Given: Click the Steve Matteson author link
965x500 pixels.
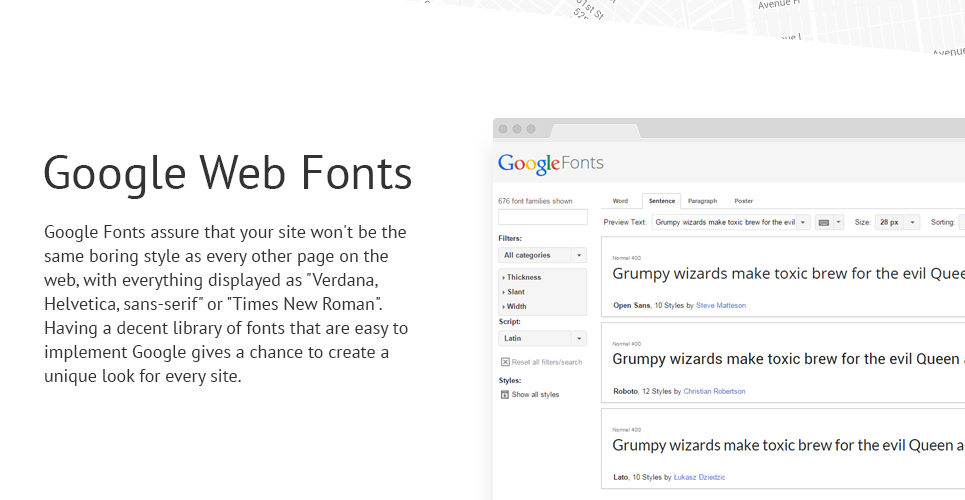Looking at the screenshot, I should pos(721,305).
